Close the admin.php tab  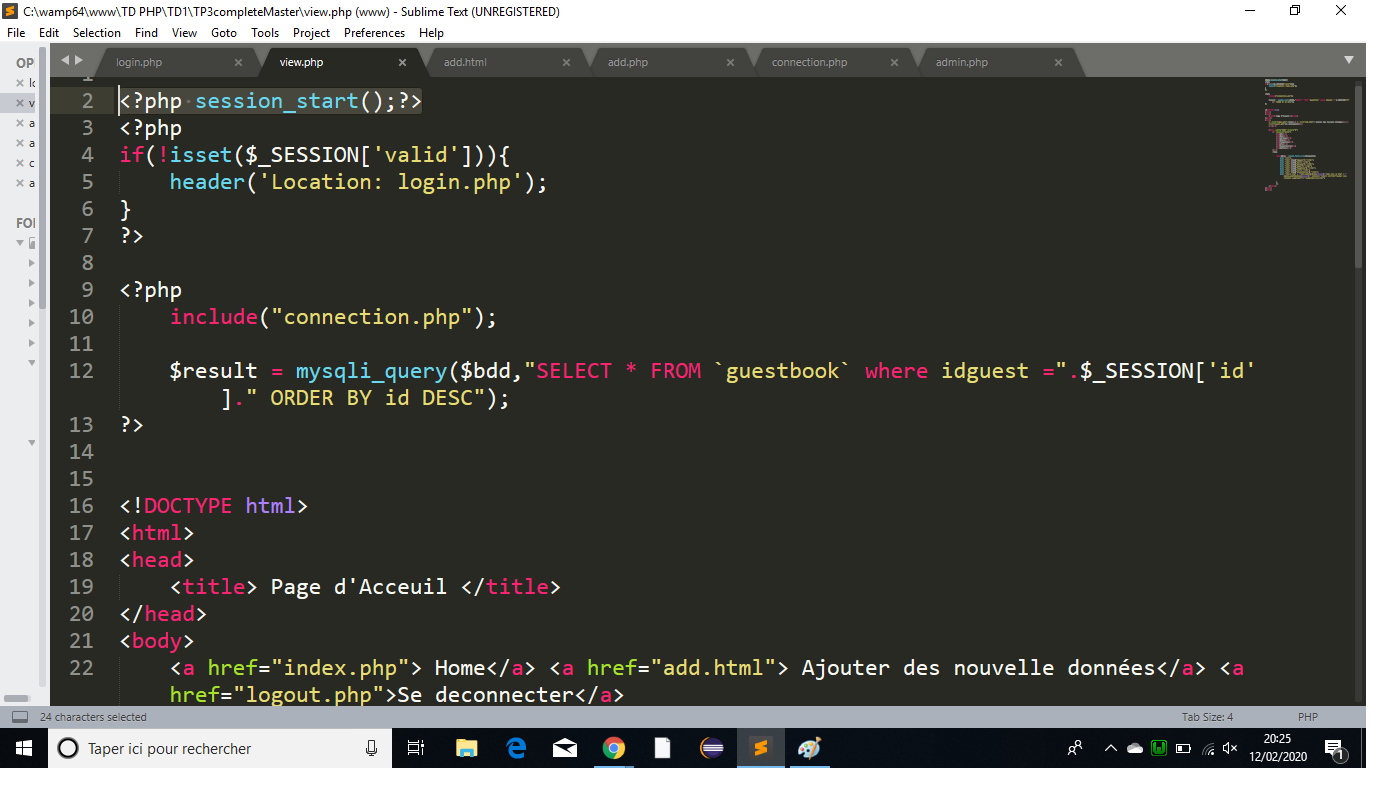click(1058, 62)
